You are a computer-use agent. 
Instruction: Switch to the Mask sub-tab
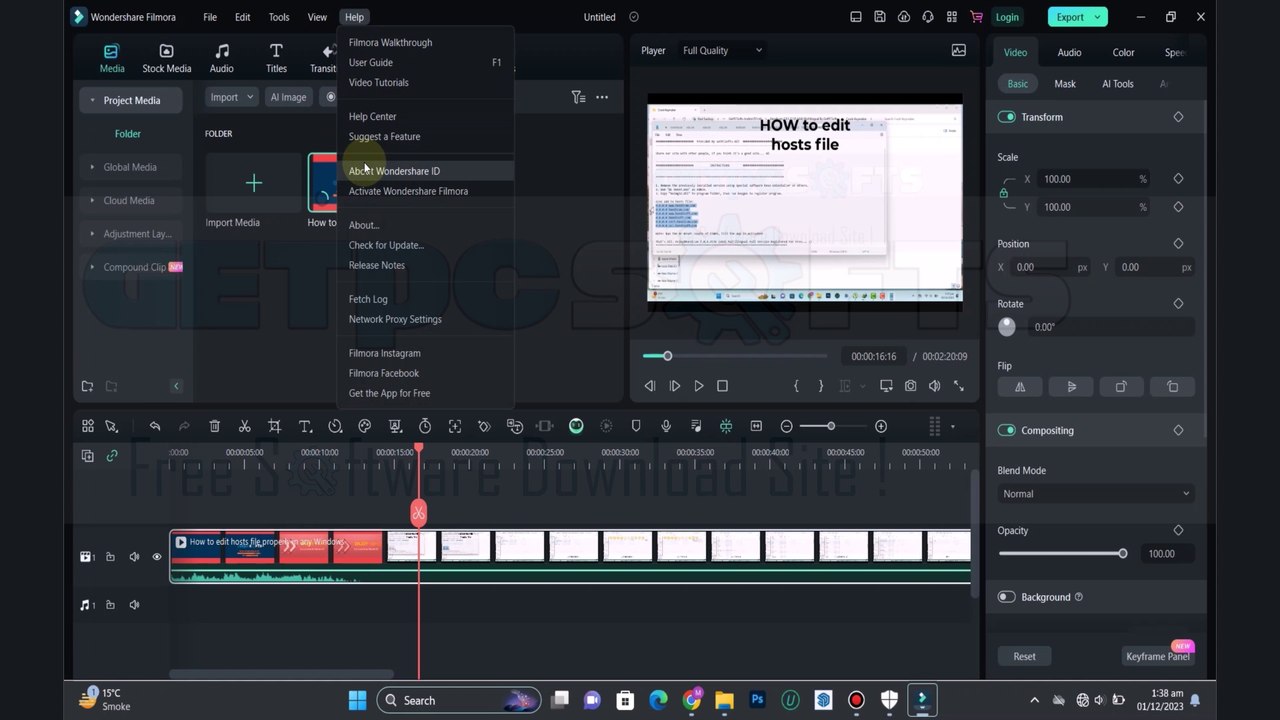point(1065,84)
